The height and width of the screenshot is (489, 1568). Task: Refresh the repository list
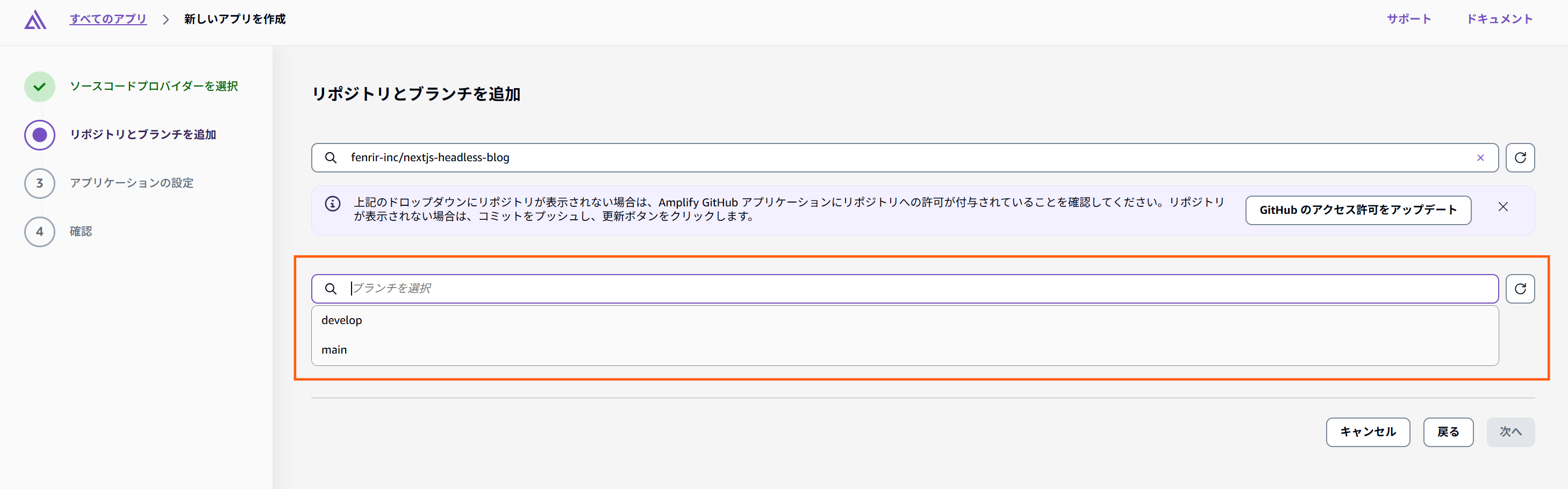pos(1520,157)
